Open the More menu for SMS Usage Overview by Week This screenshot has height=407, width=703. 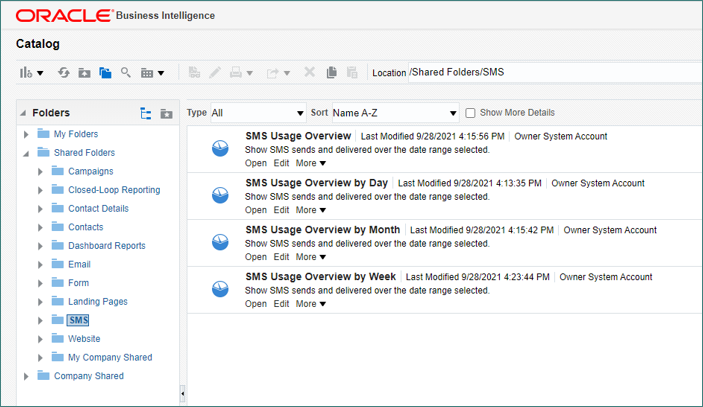click(x=311, y=304)
